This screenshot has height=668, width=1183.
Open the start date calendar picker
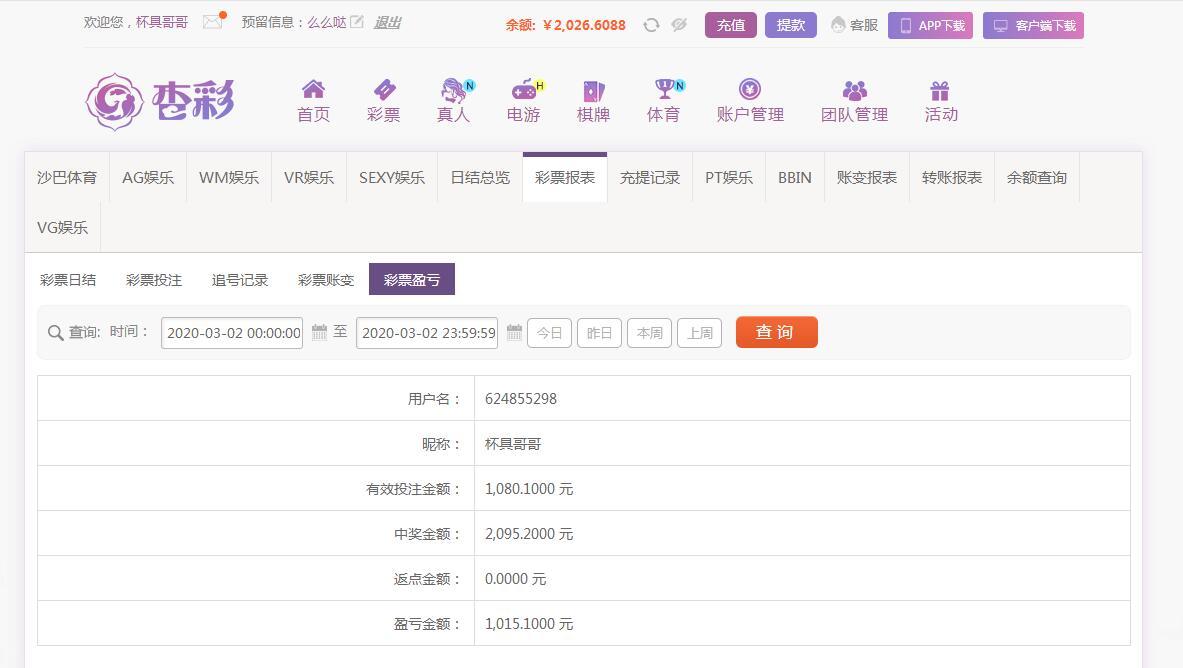320,332
